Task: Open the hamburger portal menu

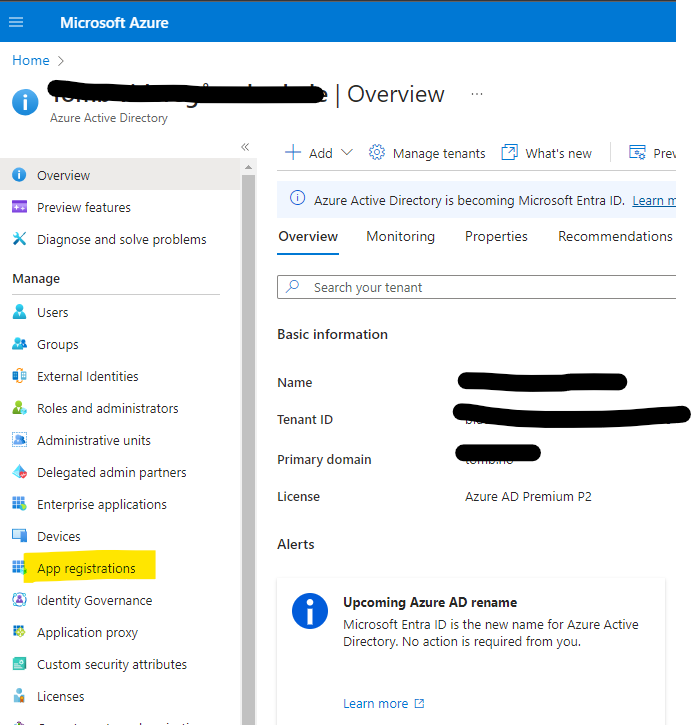Action: 16,22
